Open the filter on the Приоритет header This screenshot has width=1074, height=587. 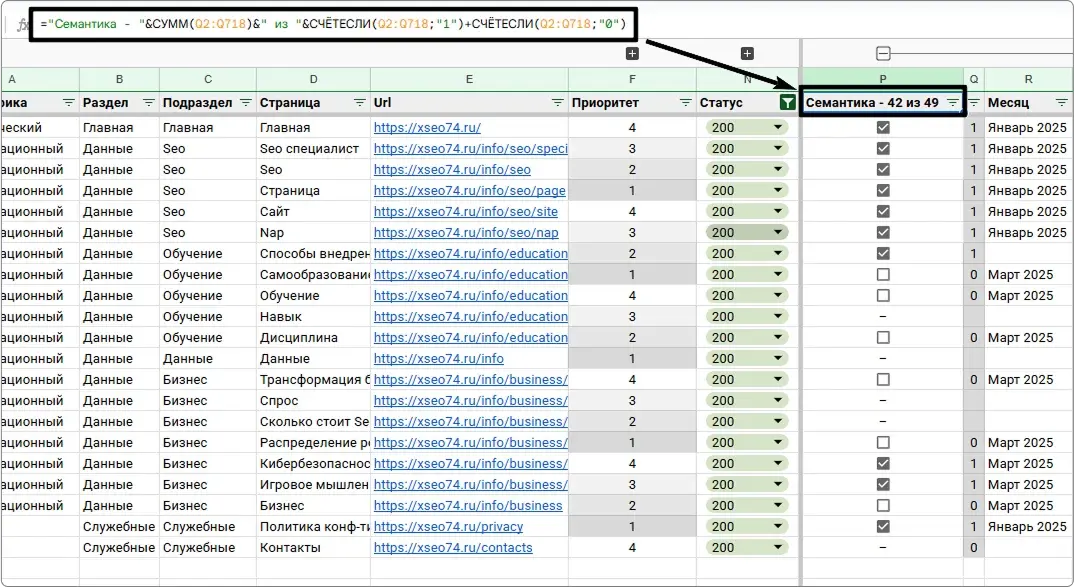pos(685,103)
